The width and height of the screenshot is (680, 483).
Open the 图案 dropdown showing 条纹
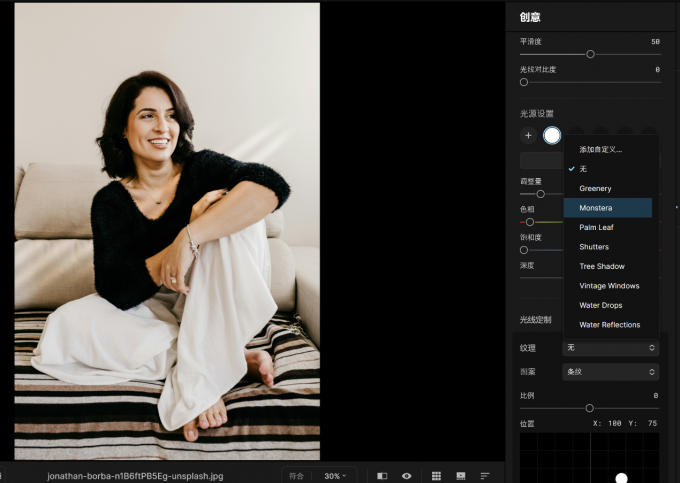[610, 372]
